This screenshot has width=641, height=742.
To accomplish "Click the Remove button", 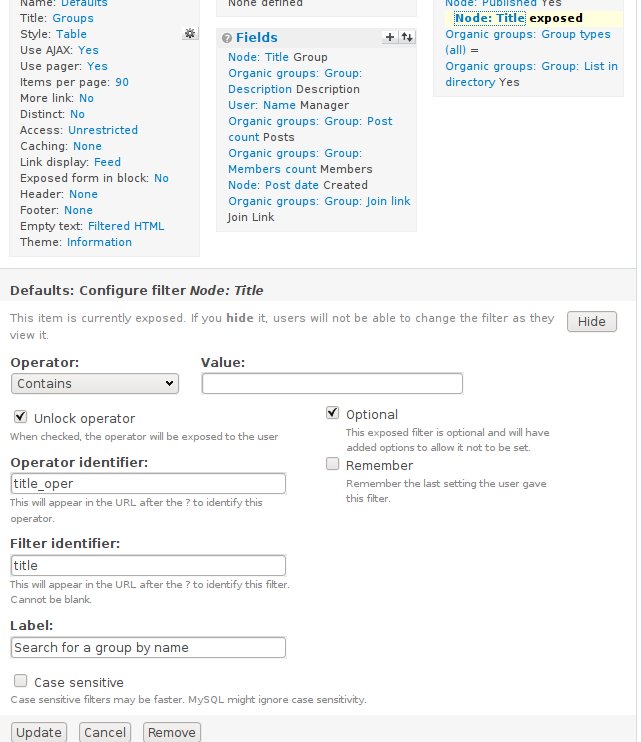I will [x=171, y=732].
